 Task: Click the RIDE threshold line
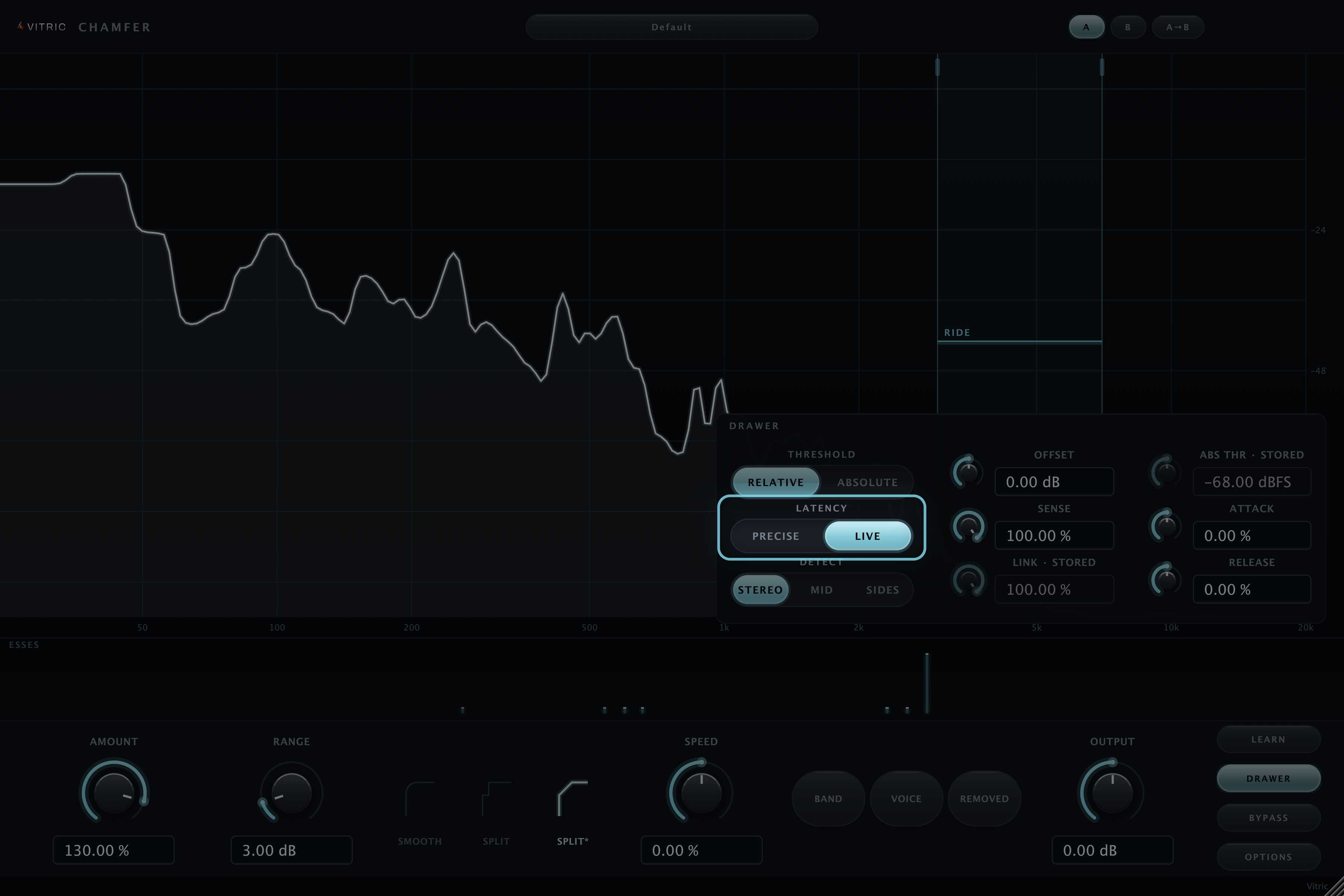[1020, 342]
